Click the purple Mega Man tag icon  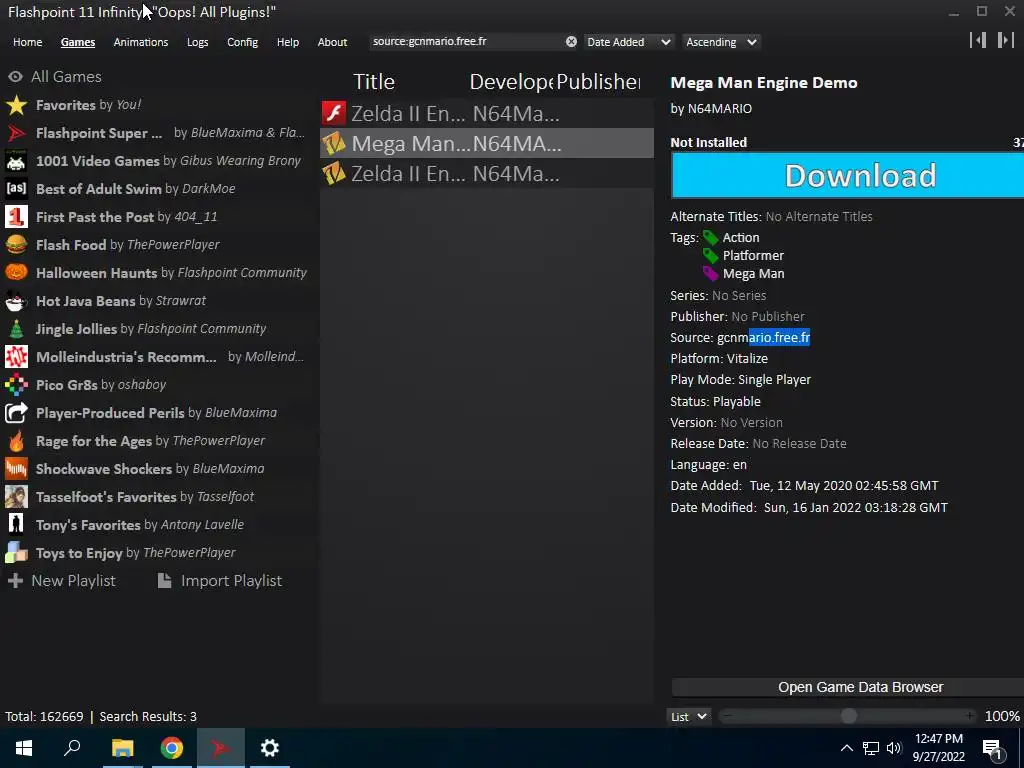click(711, 274)
